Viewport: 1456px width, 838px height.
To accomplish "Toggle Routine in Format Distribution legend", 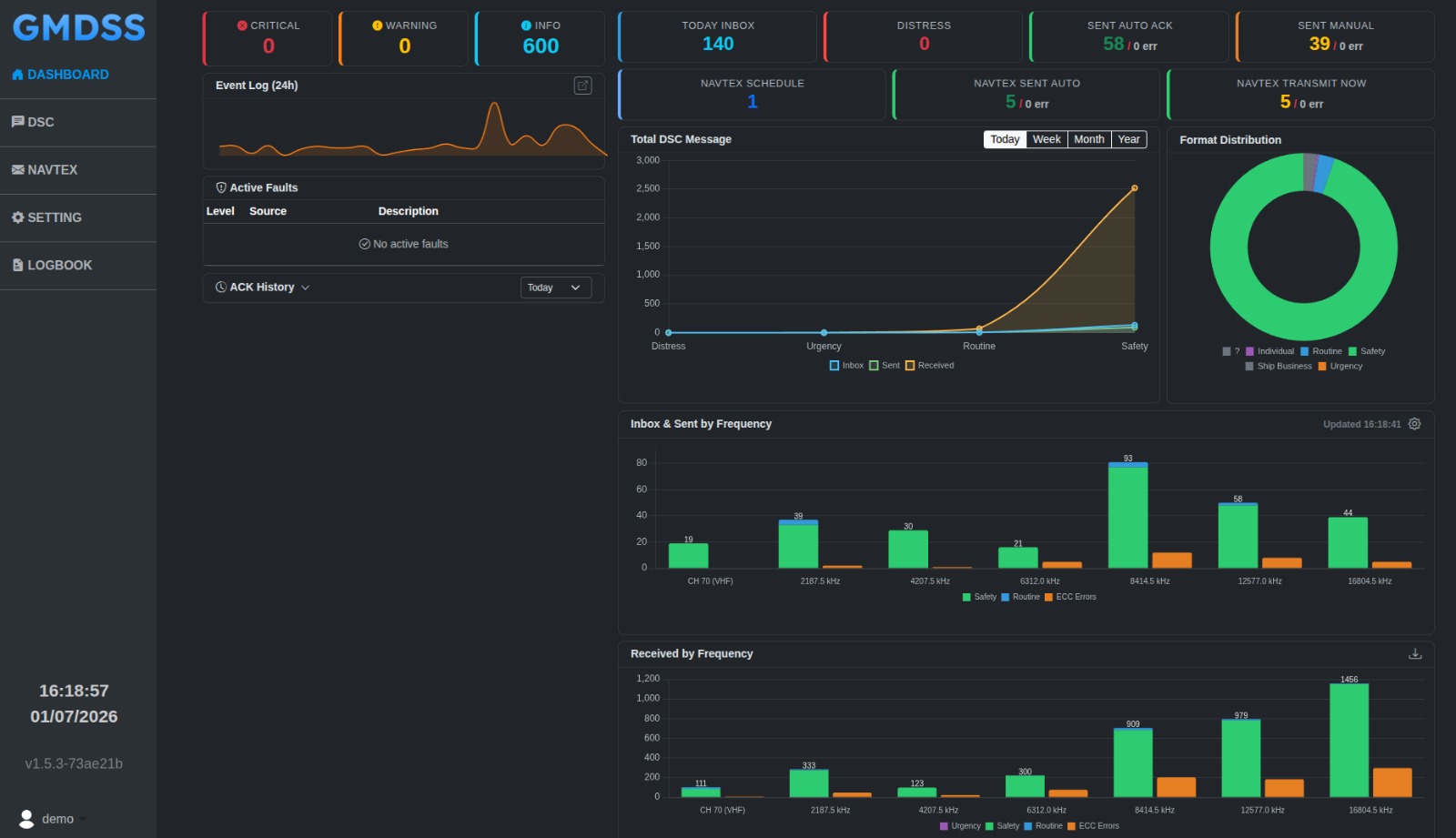I will click(x=1321, y=351).
